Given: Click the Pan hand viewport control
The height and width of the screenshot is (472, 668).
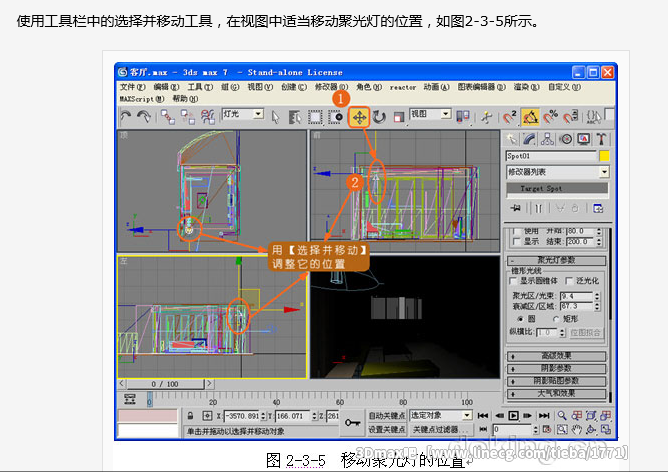Looking at the screenshot, I should [577, 429].
